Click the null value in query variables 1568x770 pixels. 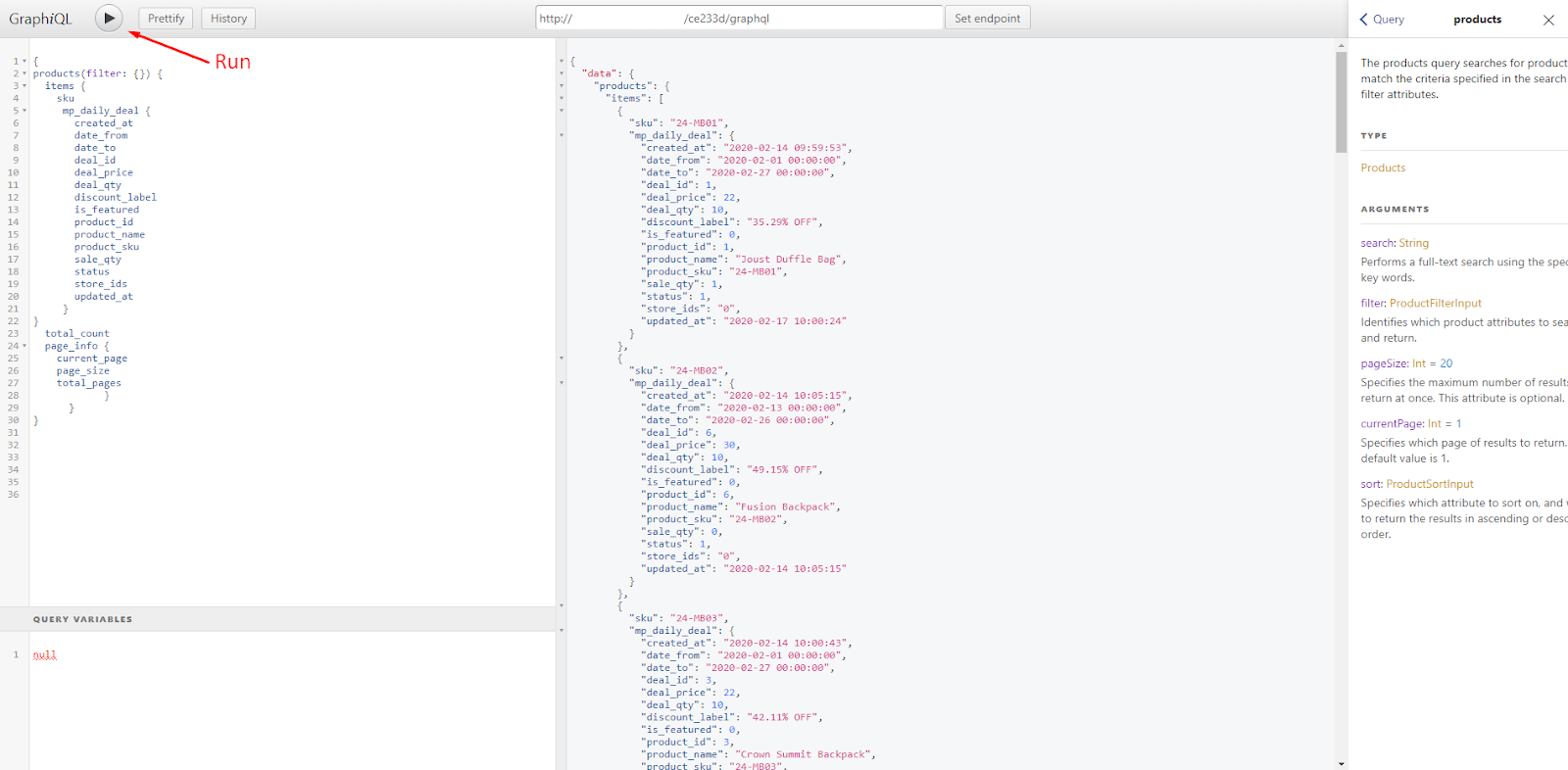pyautogui.click(x=45, y=654)
